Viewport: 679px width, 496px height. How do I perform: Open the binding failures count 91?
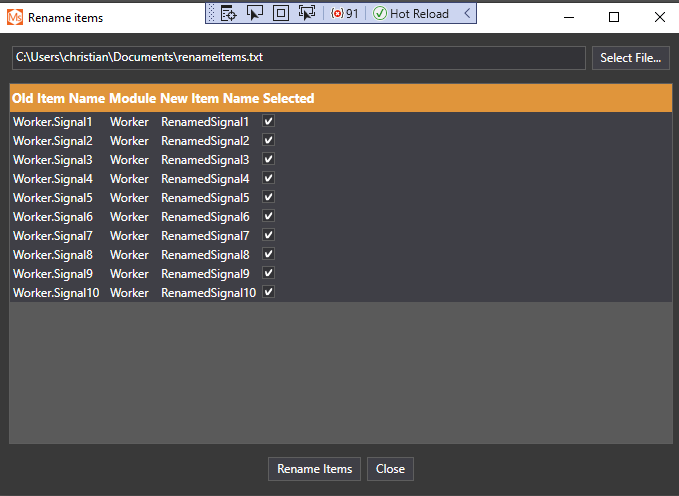point(345,14)
